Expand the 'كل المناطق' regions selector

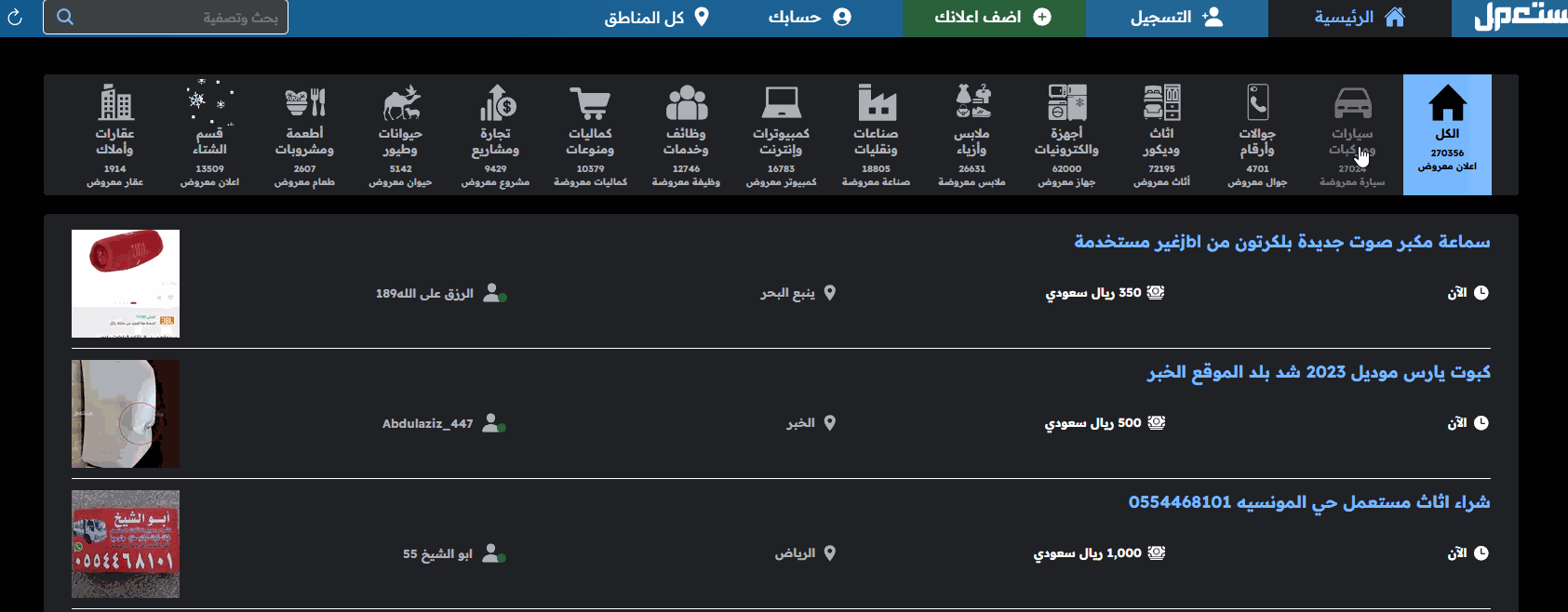pos(656,18)
